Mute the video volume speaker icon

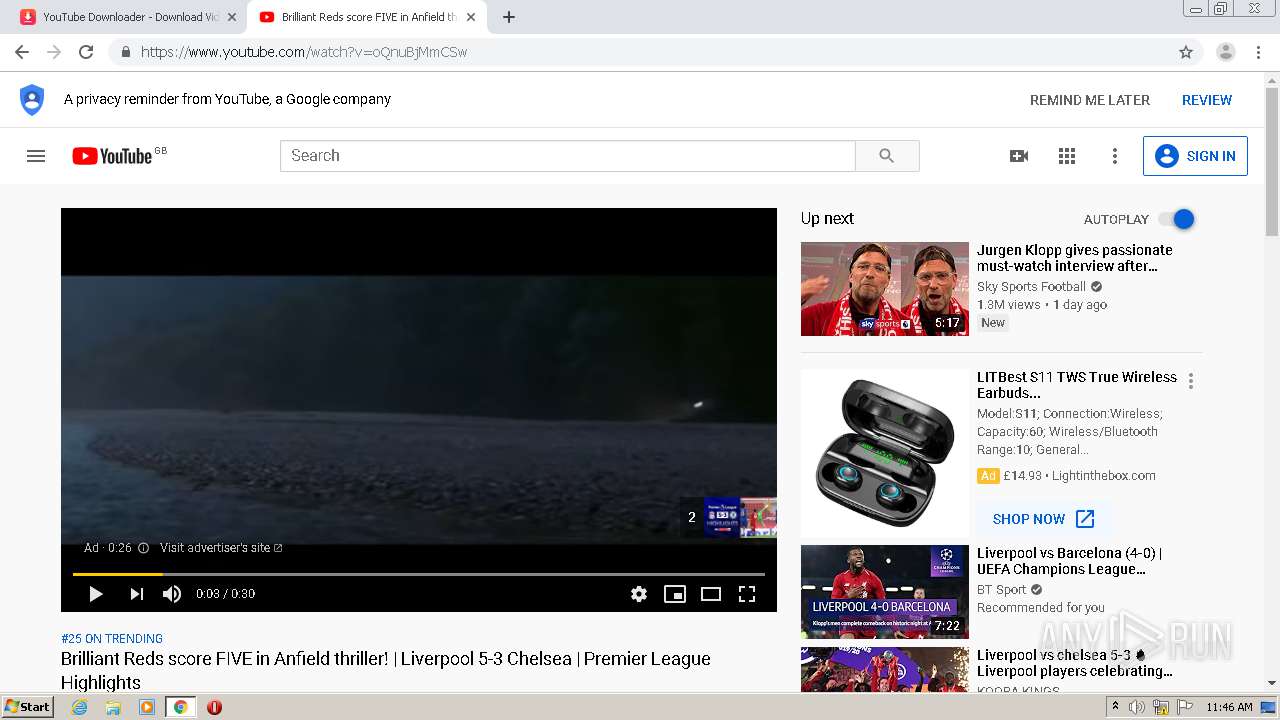coord(172,594)
